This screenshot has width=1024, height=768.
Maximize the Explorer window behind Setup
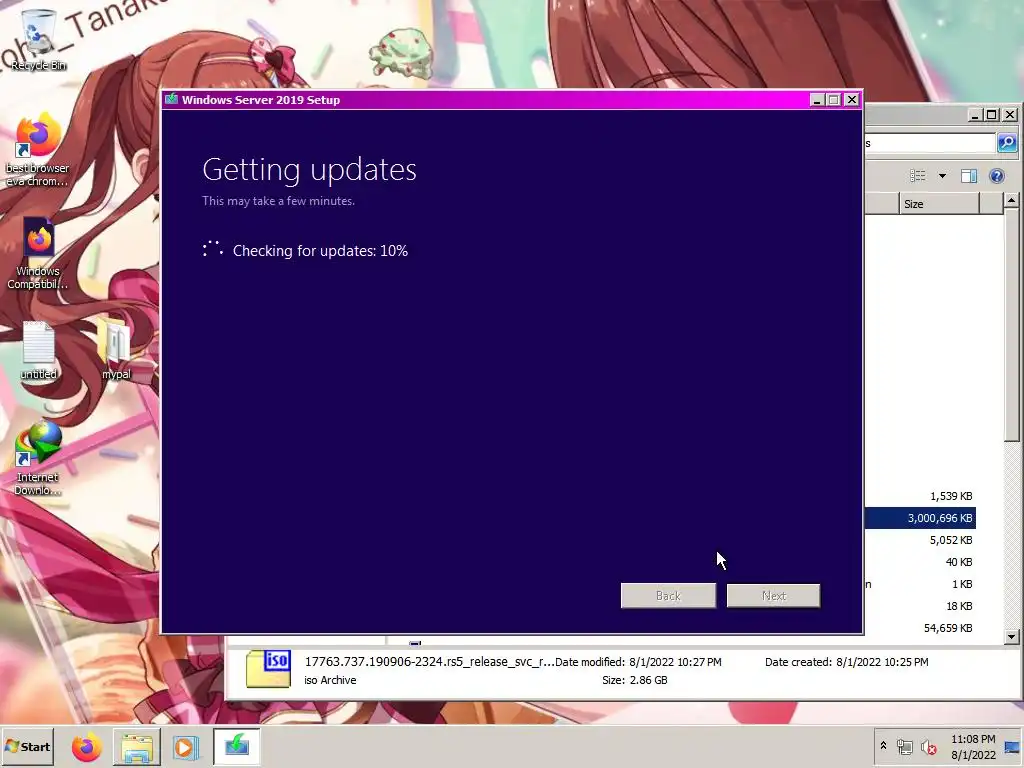point(991,115)
